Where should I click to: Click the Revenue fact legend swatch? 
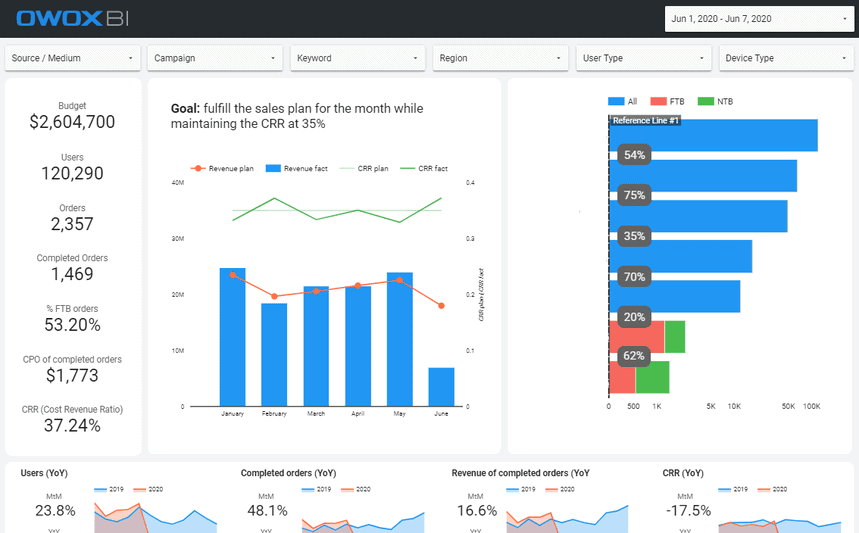[273, 168]
